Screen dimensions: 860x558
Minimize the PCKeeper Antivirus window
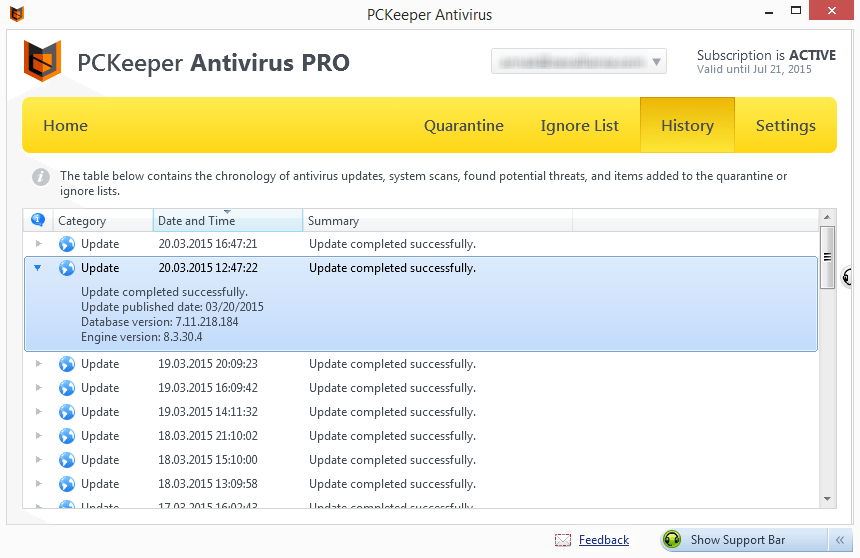pos(769,12)
